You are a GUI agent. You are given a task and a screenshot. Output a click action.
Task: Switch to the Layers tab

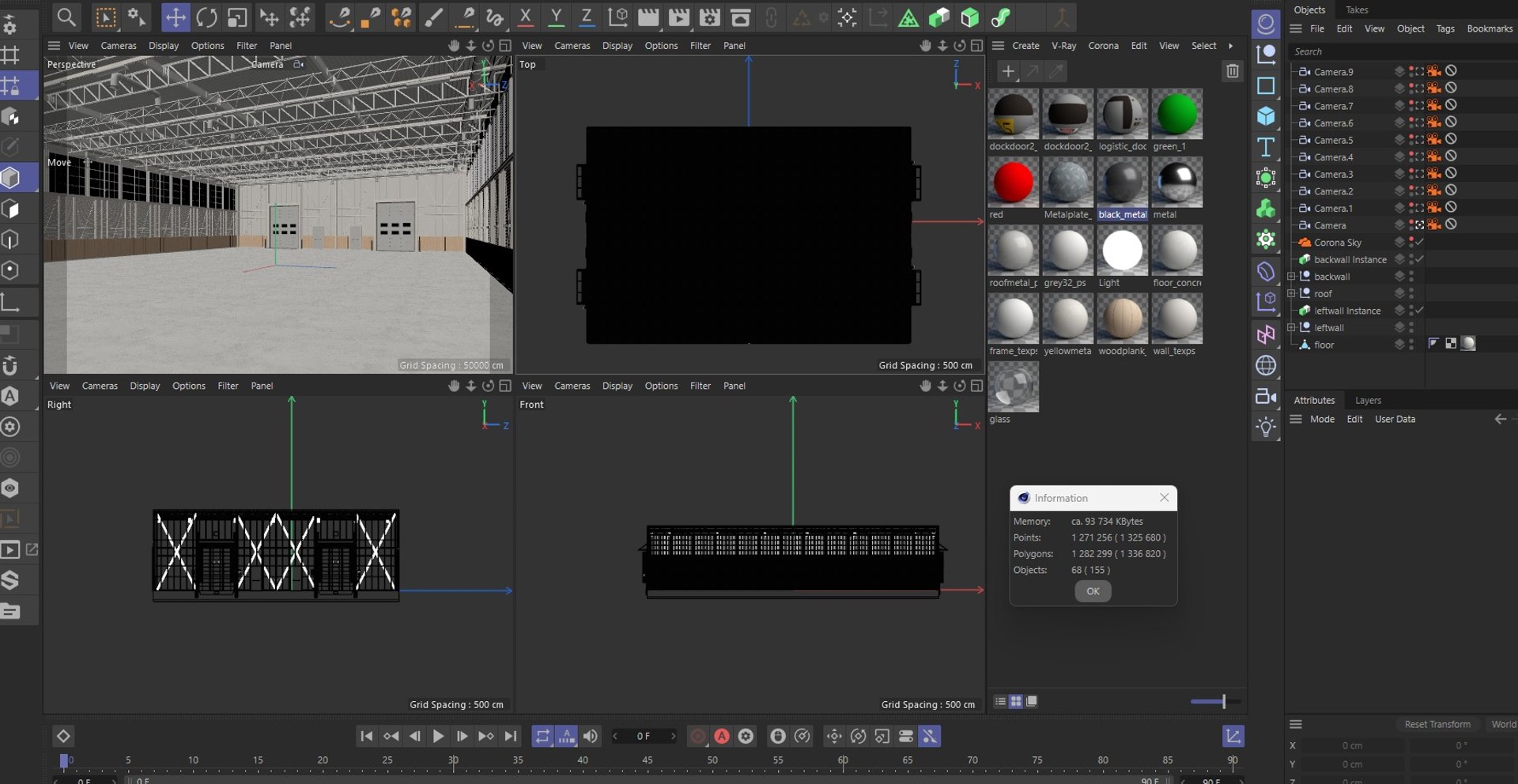[x=1368, y=401]
